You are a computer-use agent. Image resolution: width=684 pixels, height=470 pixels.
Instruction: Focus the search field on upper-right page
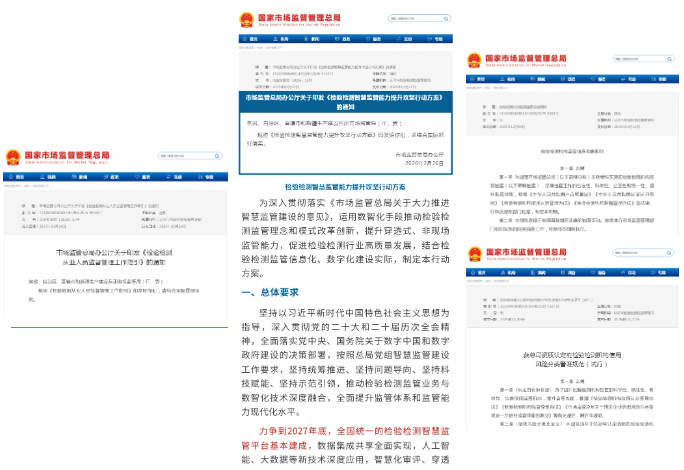click(x=643, y=58)
